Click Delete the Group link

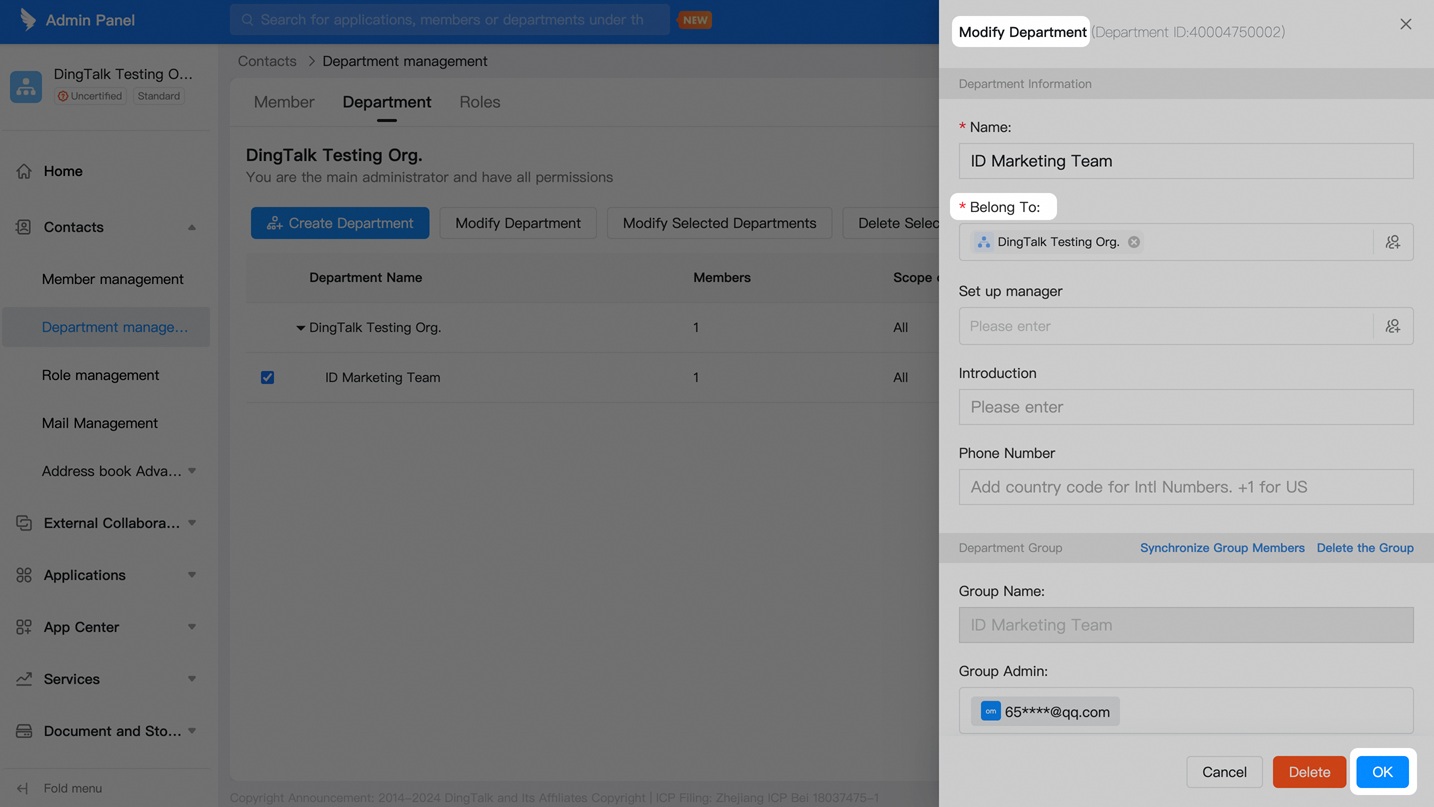point(1365,548)
